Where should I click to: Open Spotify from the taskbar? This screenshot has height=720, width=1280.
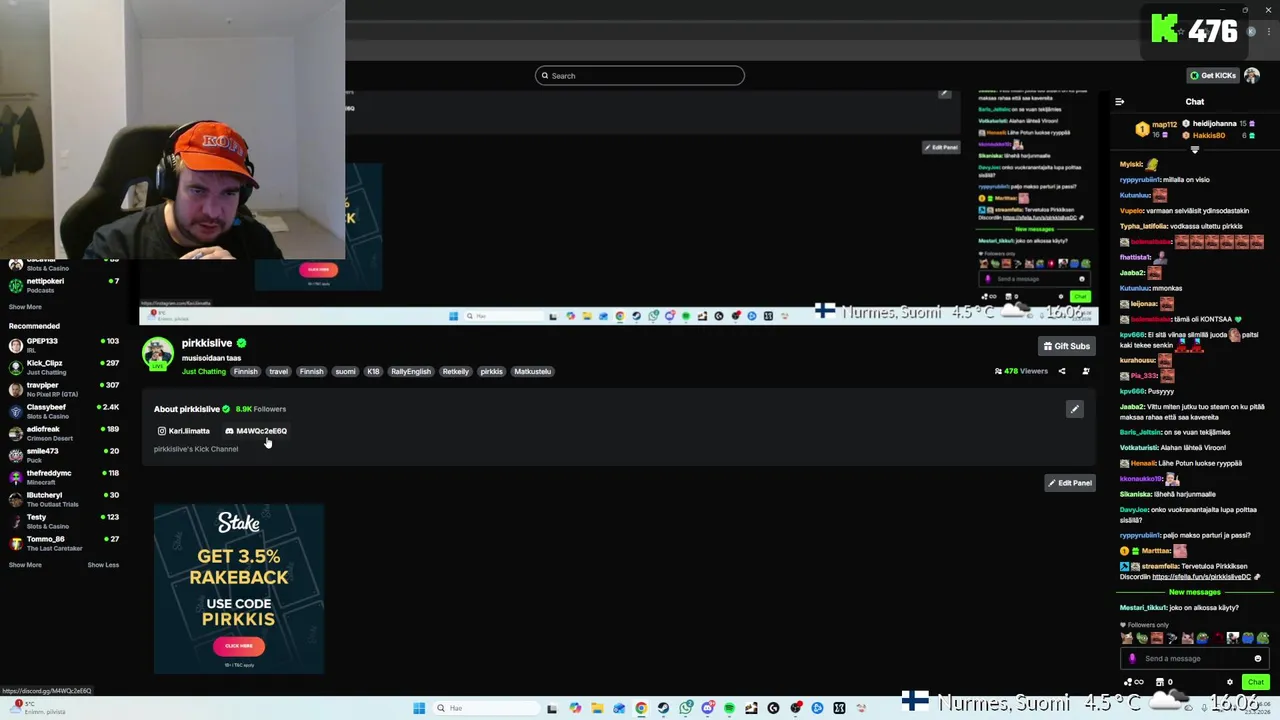tap(729, 708)
